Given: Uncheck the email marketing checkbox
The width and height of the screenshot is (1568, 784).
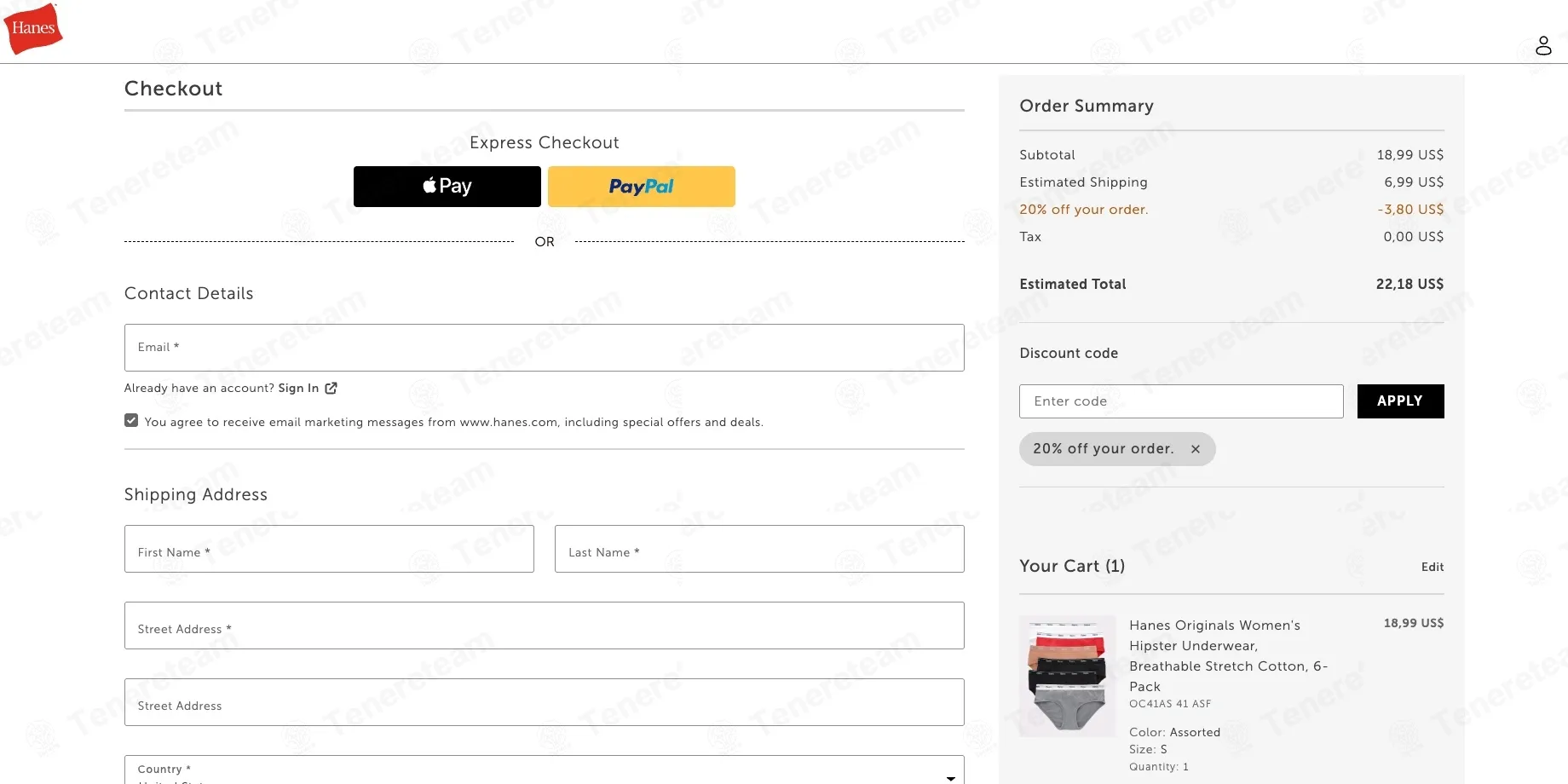Looking at the screenshot, I should click(131, 420).
